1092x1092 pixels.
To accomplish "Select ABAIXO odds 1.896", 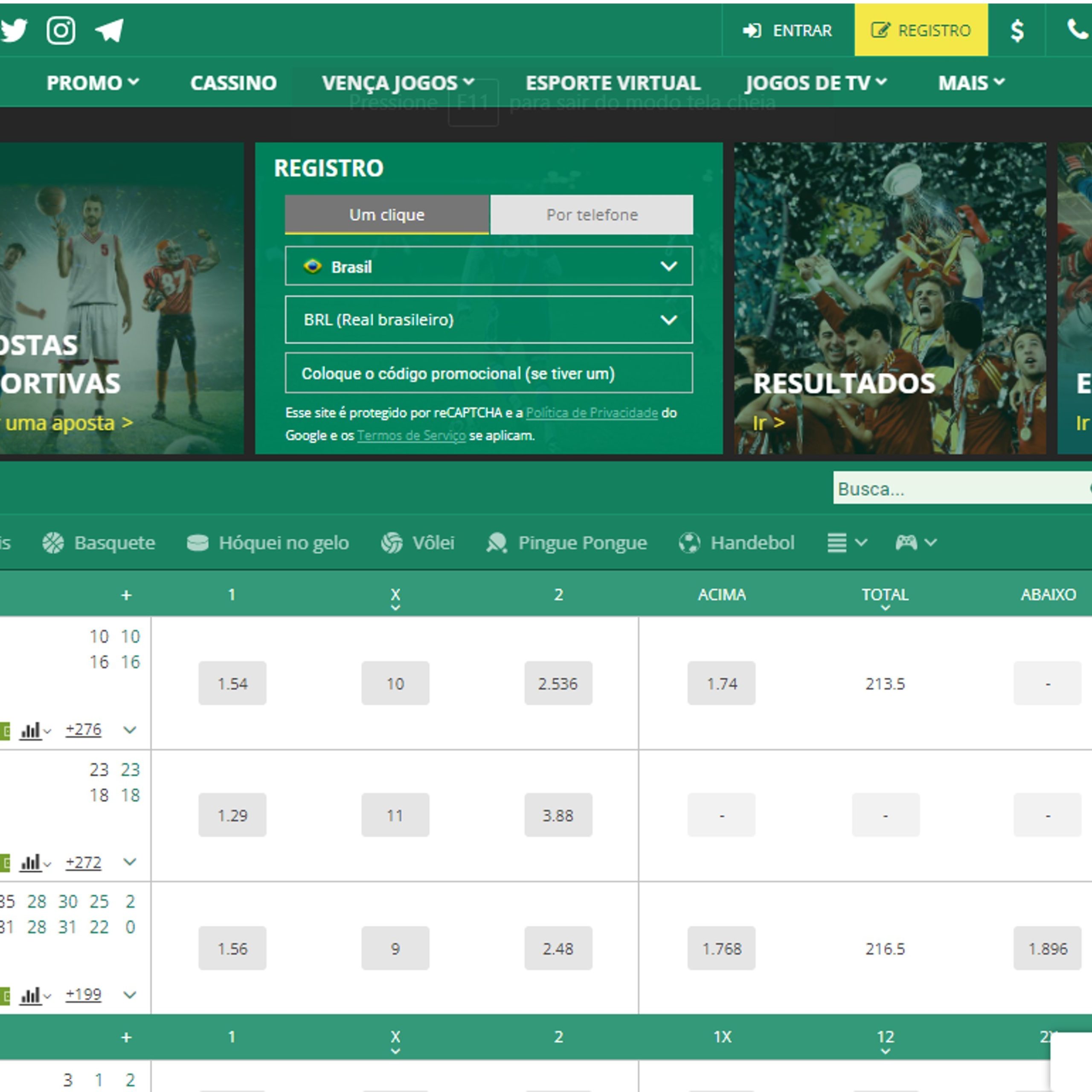I will click(x=1047, y=948).
